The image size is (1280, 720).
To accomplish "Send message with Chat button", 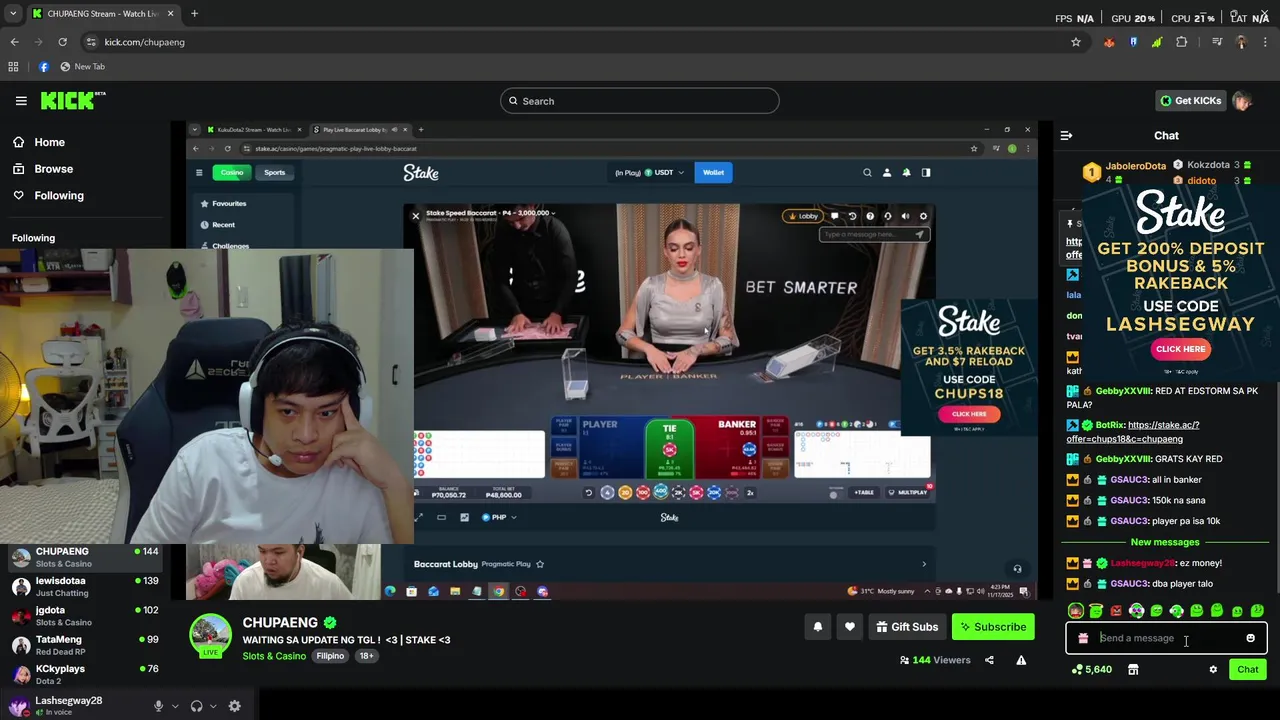I will 1247,670.
